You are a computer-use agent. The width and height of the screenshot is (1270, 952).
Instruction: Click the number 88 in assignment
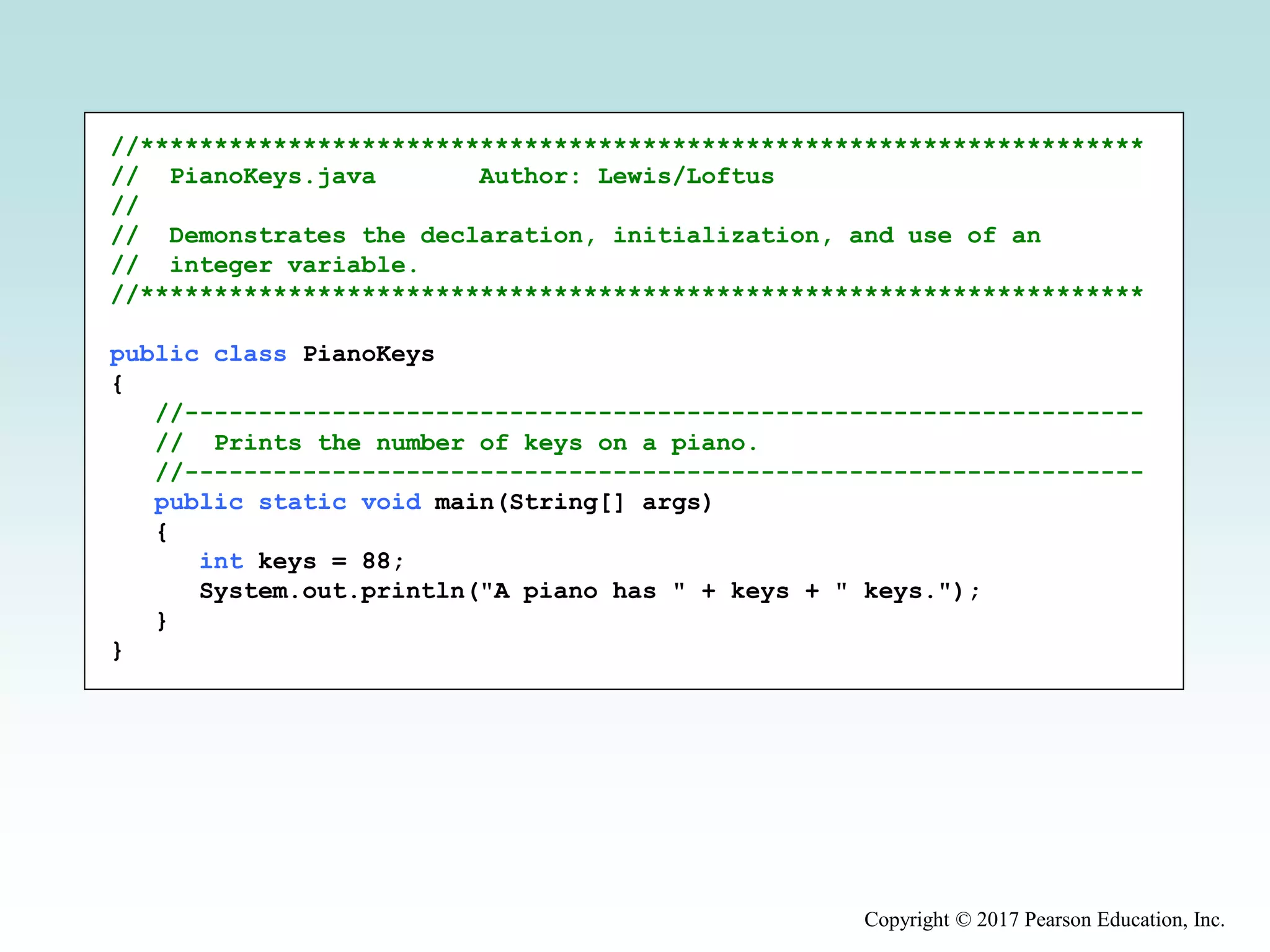376,562
